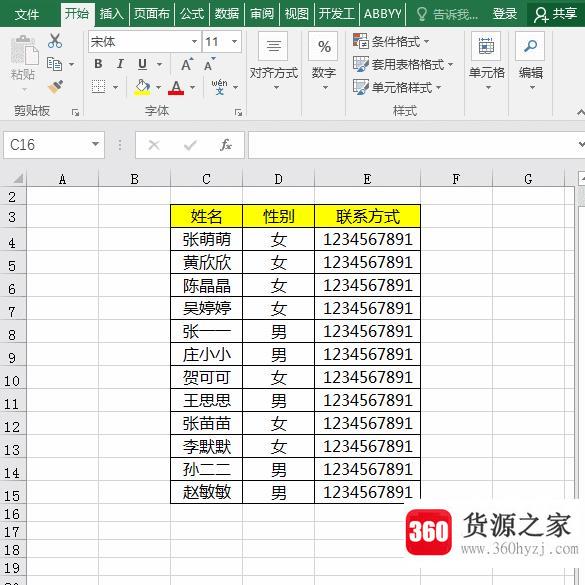This screenshot has height=585, width=585.
Task: Click the insert function fx icon
Action: tap(226, 145)
